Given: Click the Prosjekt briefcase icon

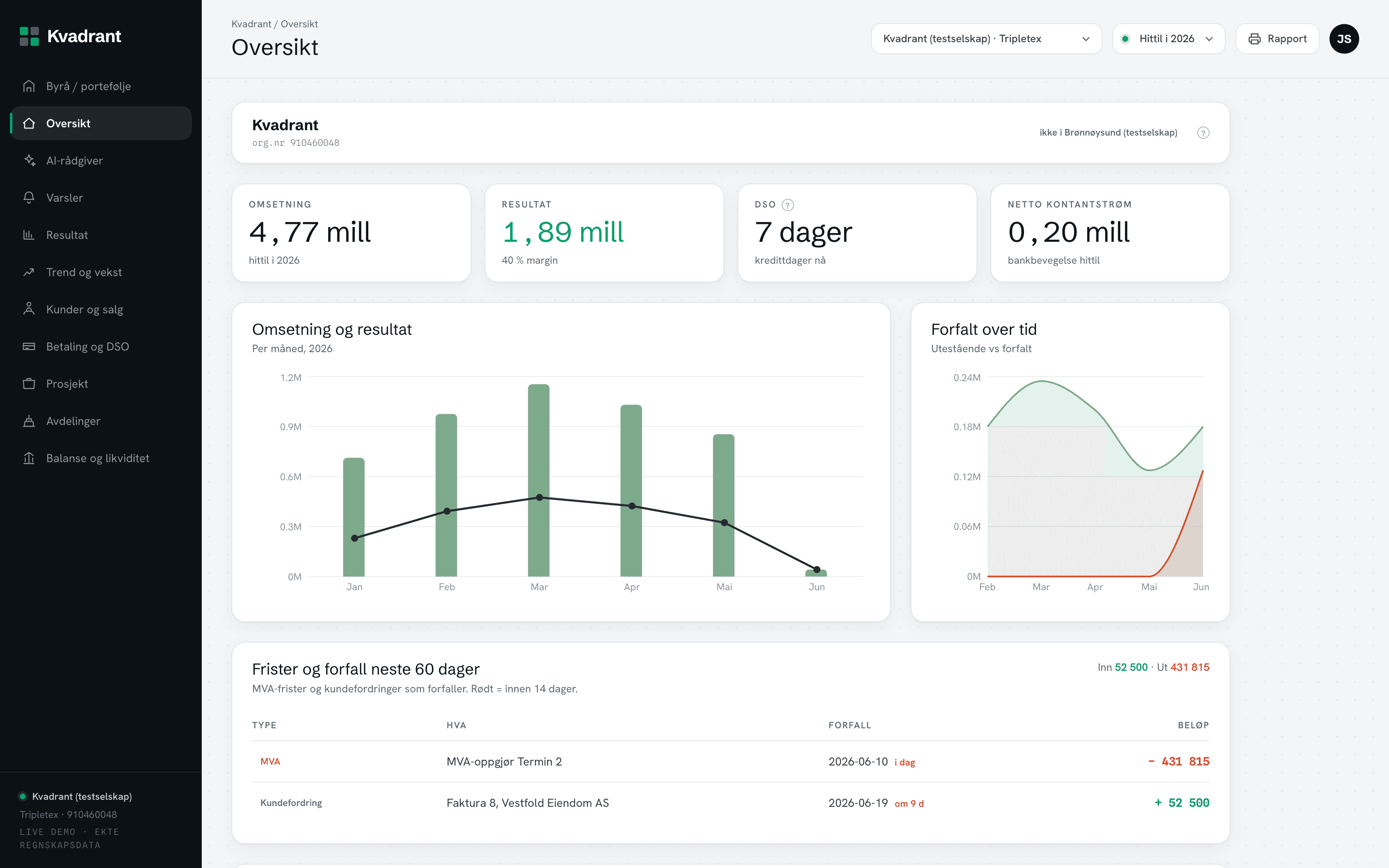Looking at the screenshot, I should coord(29,384).
